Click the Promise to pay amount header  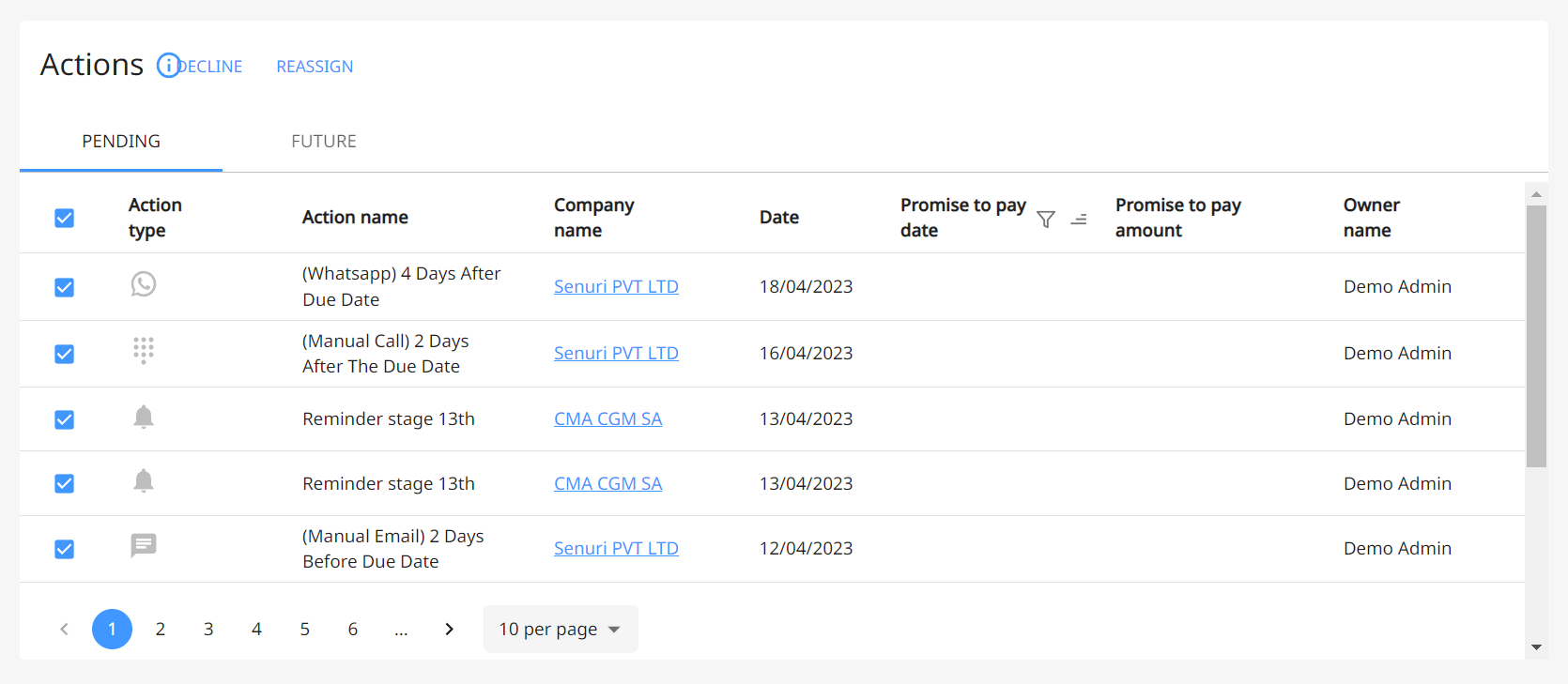pos(1178,217)
